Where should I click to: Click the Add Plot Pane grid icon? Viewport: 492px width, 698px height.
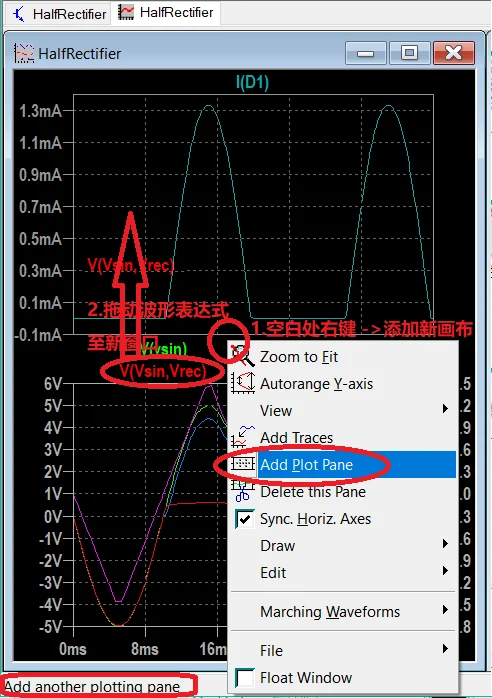click(243, 464)
